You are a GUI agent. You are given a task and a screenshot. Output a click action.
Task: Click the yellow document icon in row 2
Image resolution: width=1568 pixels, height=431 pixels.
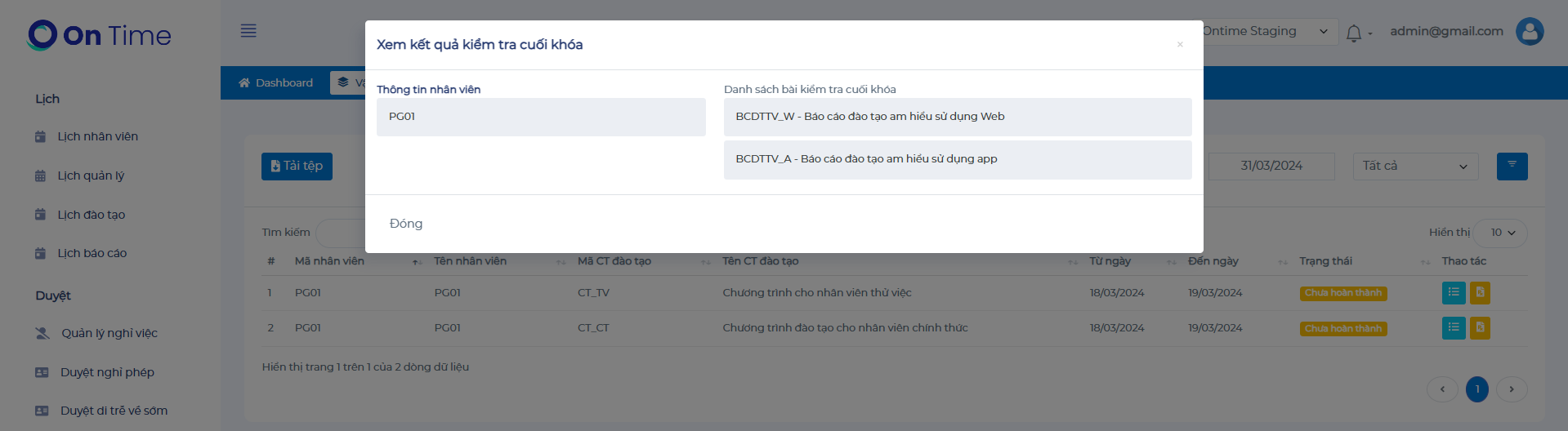[x=1480, y=328]
